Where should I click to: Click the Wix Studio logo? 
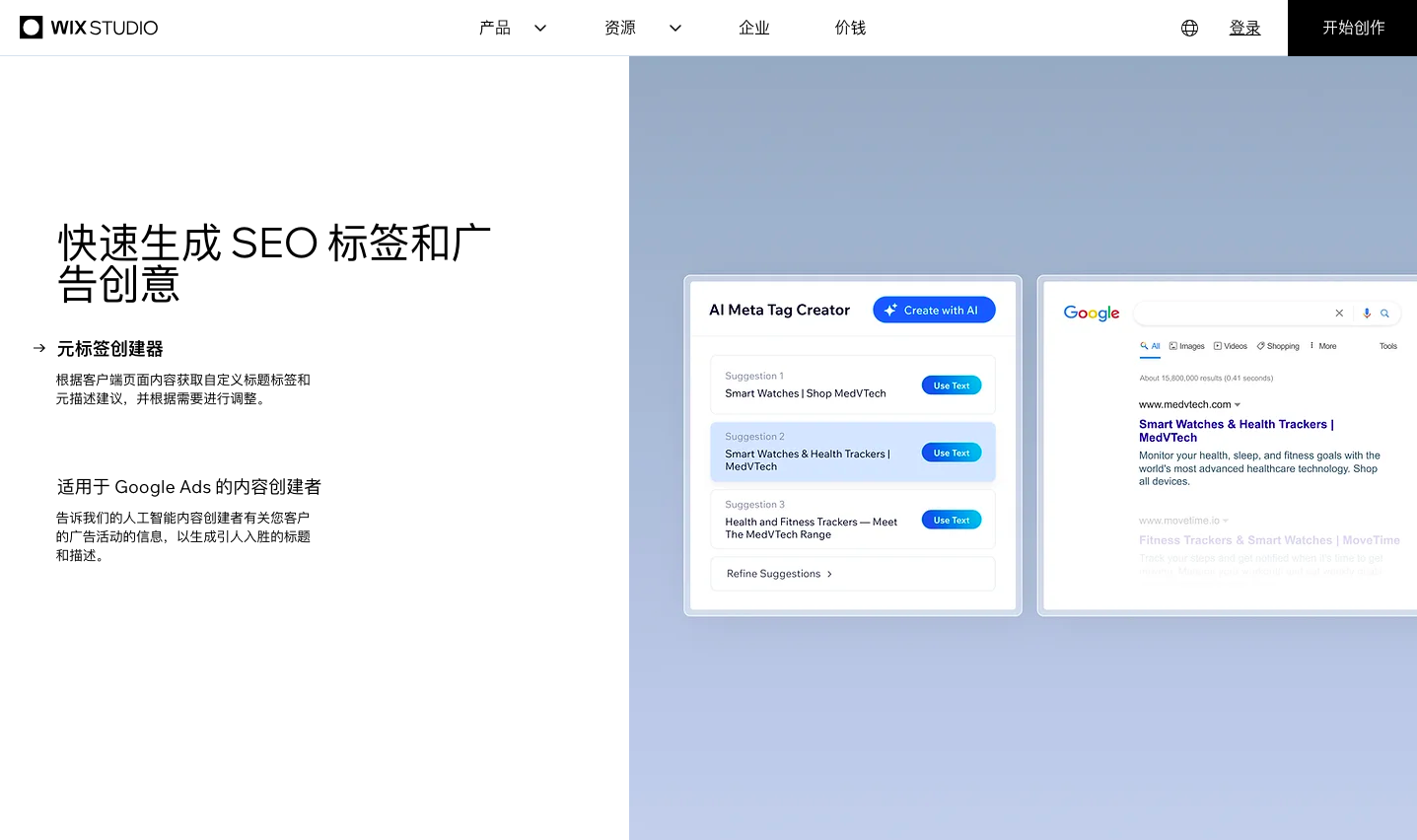(89, 28)
